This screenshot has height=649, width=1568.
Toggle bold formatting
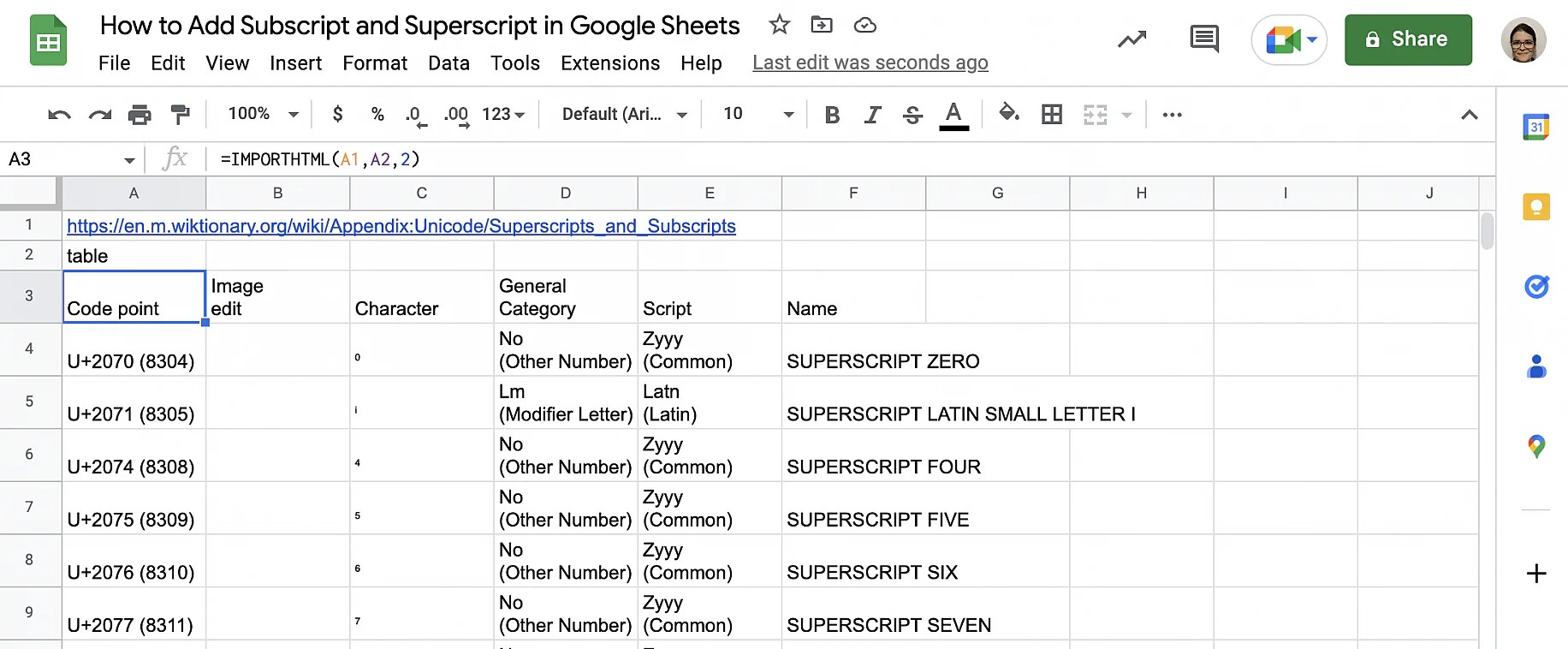[x=832, y=115]
